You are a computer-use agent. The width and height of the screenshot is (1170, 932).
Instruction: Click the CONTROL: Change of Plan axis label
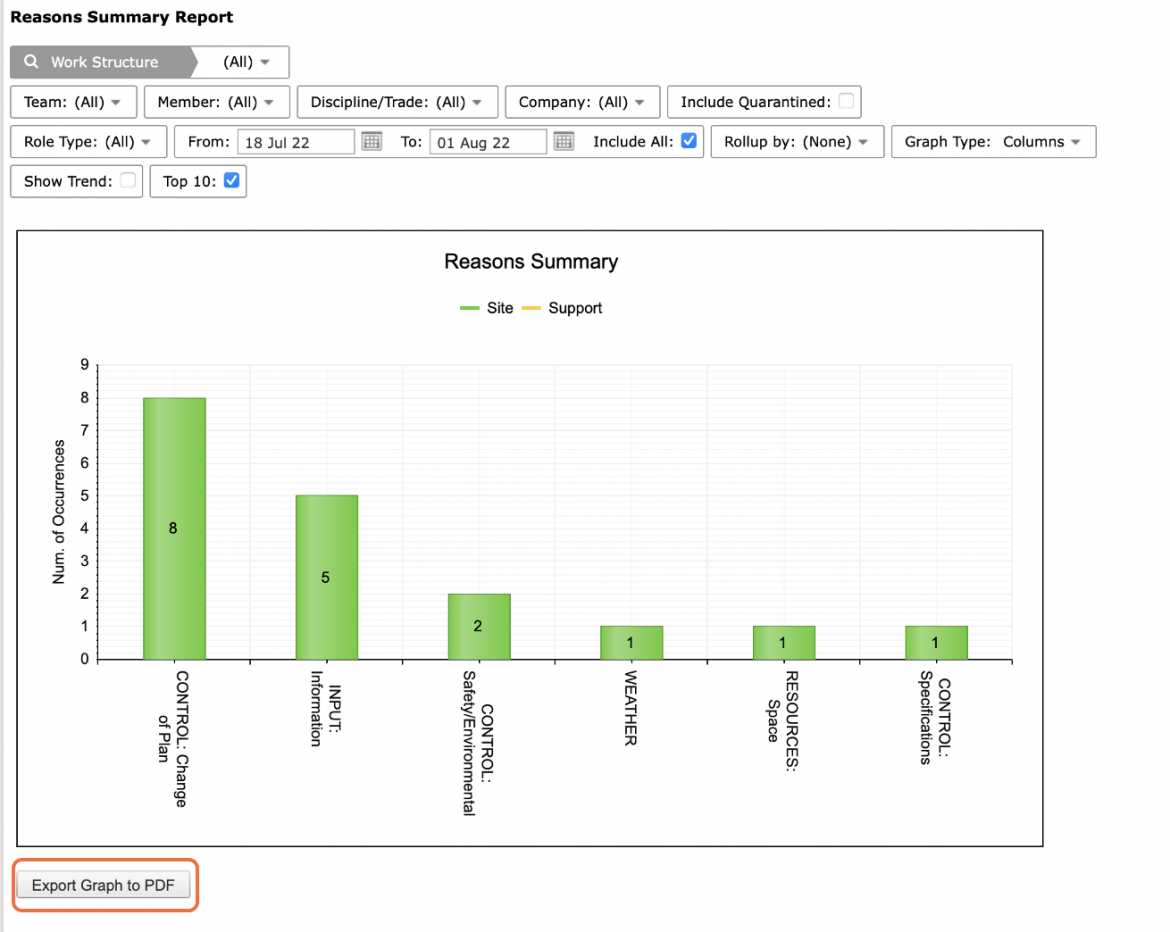(173, 739)
